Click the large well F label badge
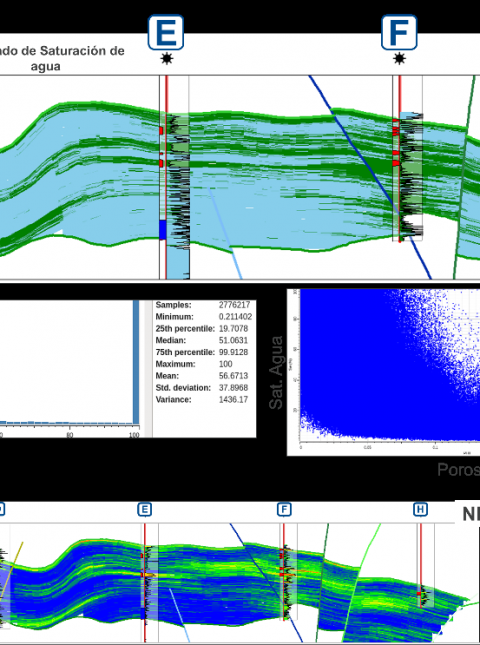 tap(399, 32)
